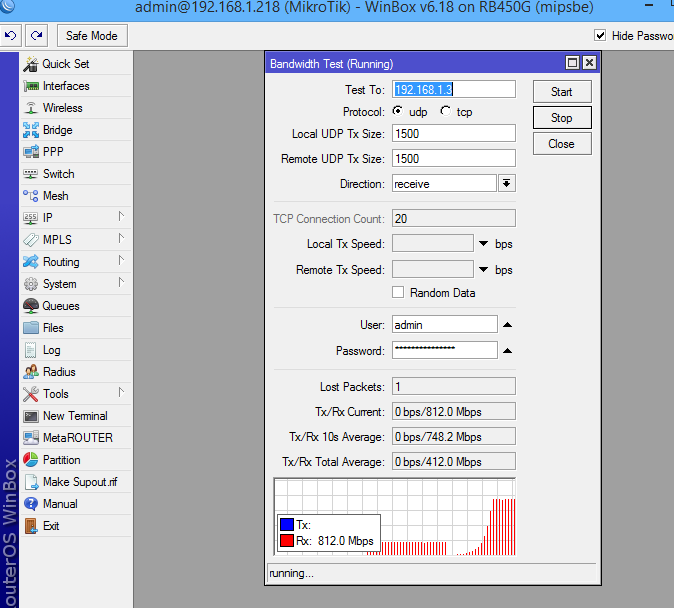Open the Files menu item
The height and width of the screenshot is (608, 674).
pyautogui.click(x=76, y=328)
